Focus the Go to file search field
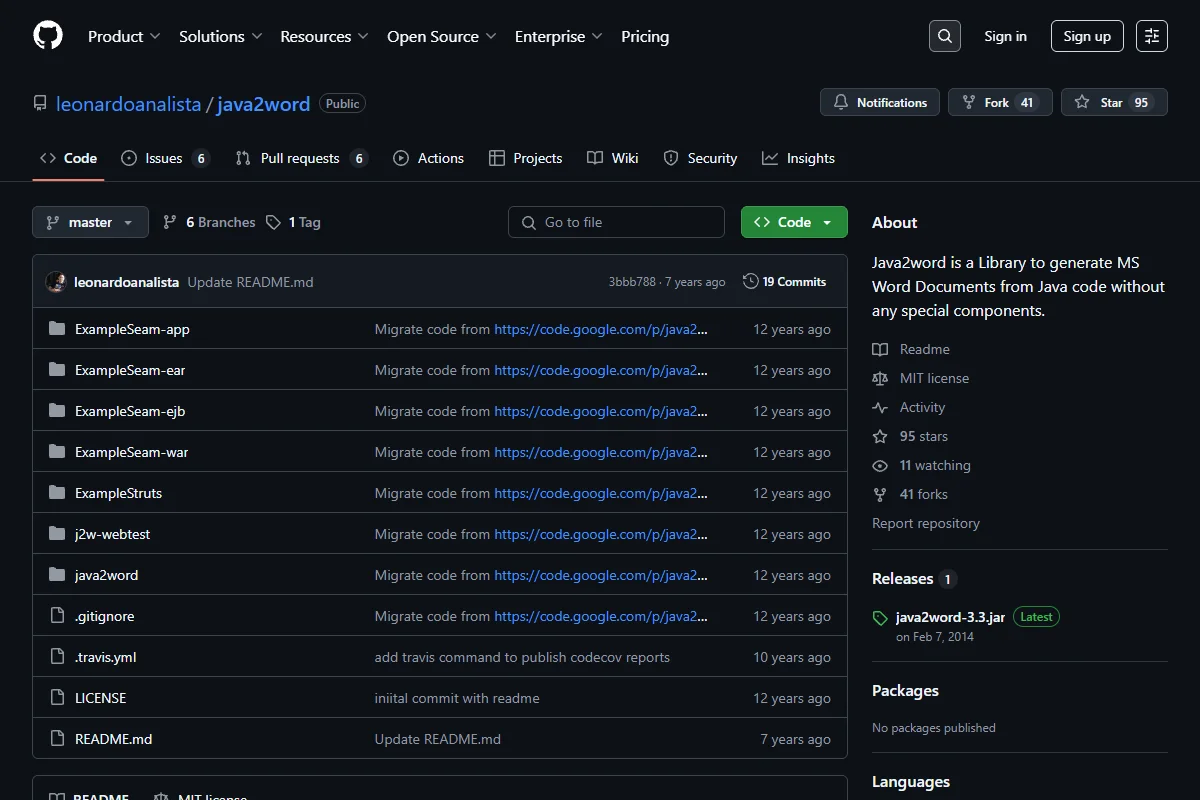Viewport: 1200px width, 800px height. (x=616, y=222)
